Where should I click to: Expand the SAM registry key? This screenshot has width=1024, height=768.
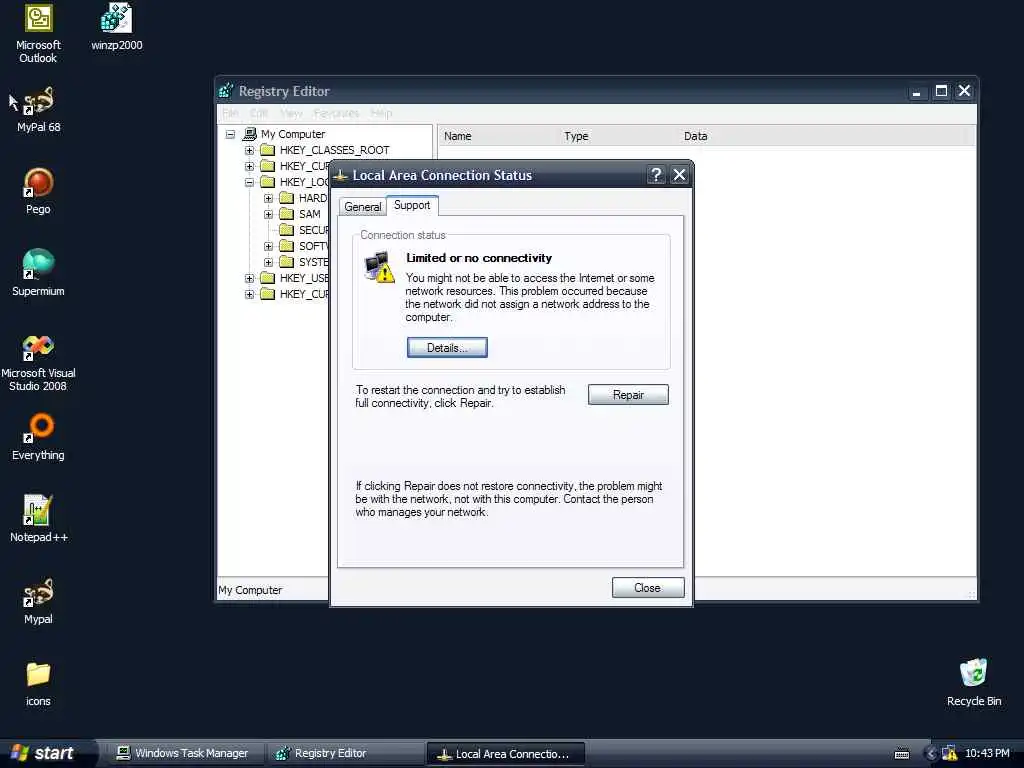(268, 214)
